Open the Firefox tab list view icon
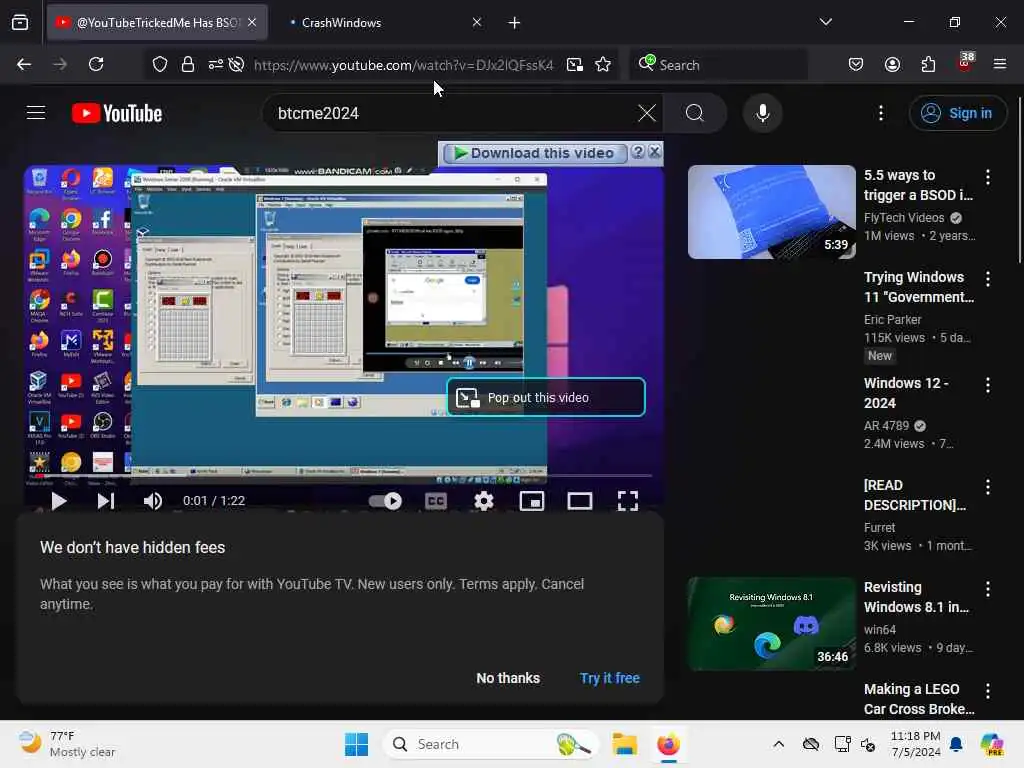 20,22
